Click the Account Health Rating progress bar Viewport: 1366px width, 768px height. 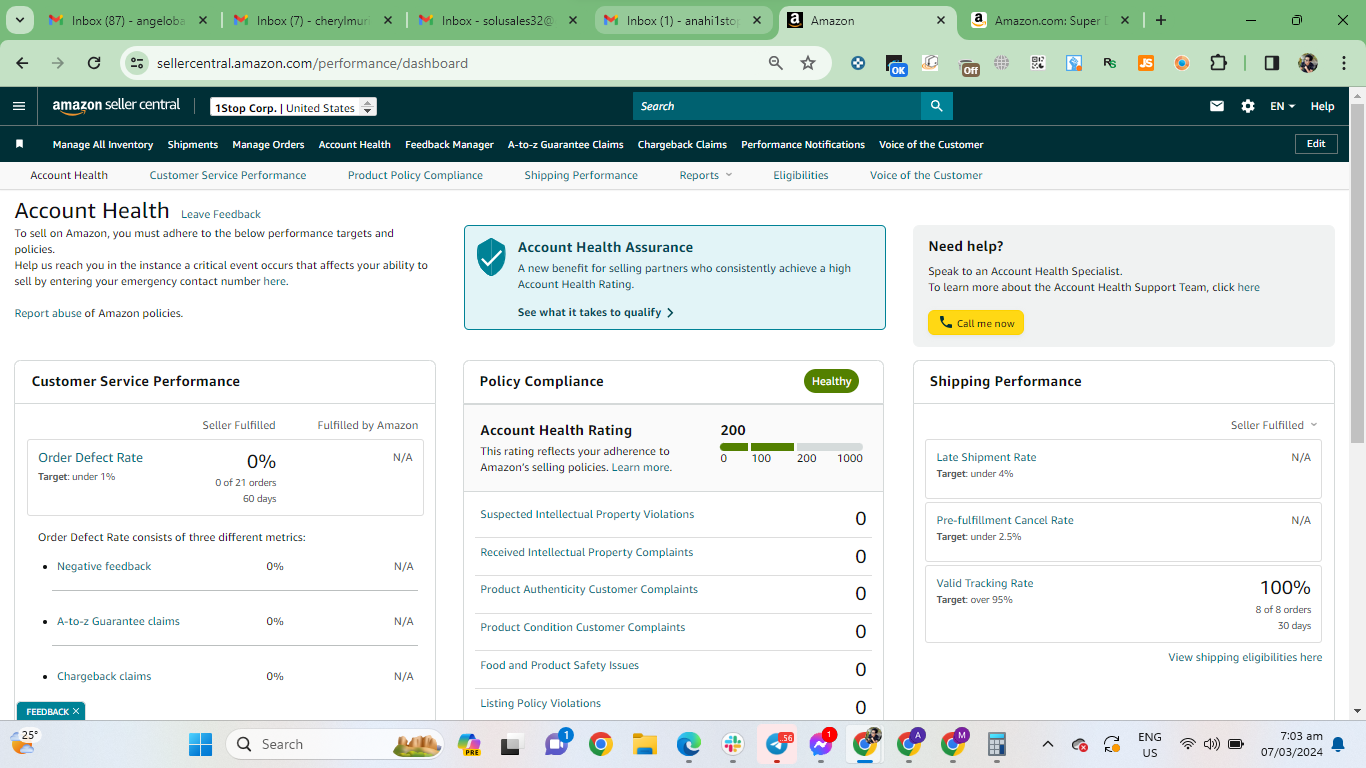click(791, 447)
